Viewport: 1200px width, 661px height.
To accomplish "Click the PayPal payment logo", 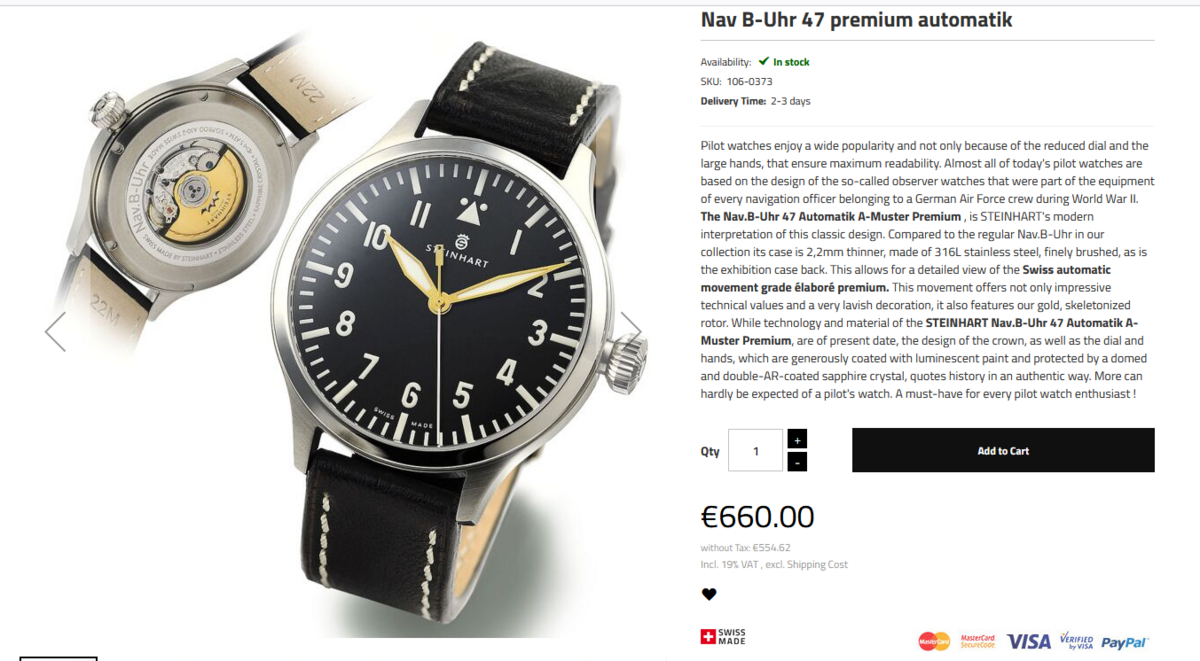I will pyautogui.click(x=1124, y=642).
